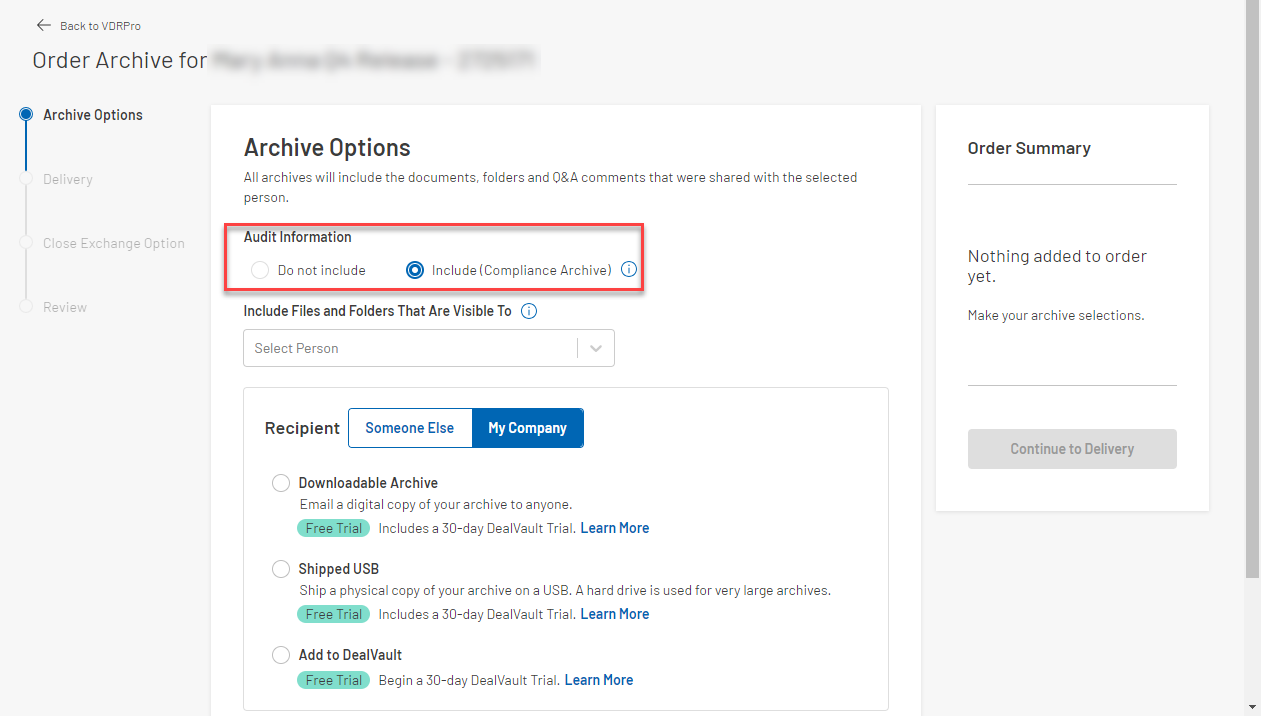Choose Shipped USB delivery option
This screenshot has height=716, width=1261.
[281, 568]
